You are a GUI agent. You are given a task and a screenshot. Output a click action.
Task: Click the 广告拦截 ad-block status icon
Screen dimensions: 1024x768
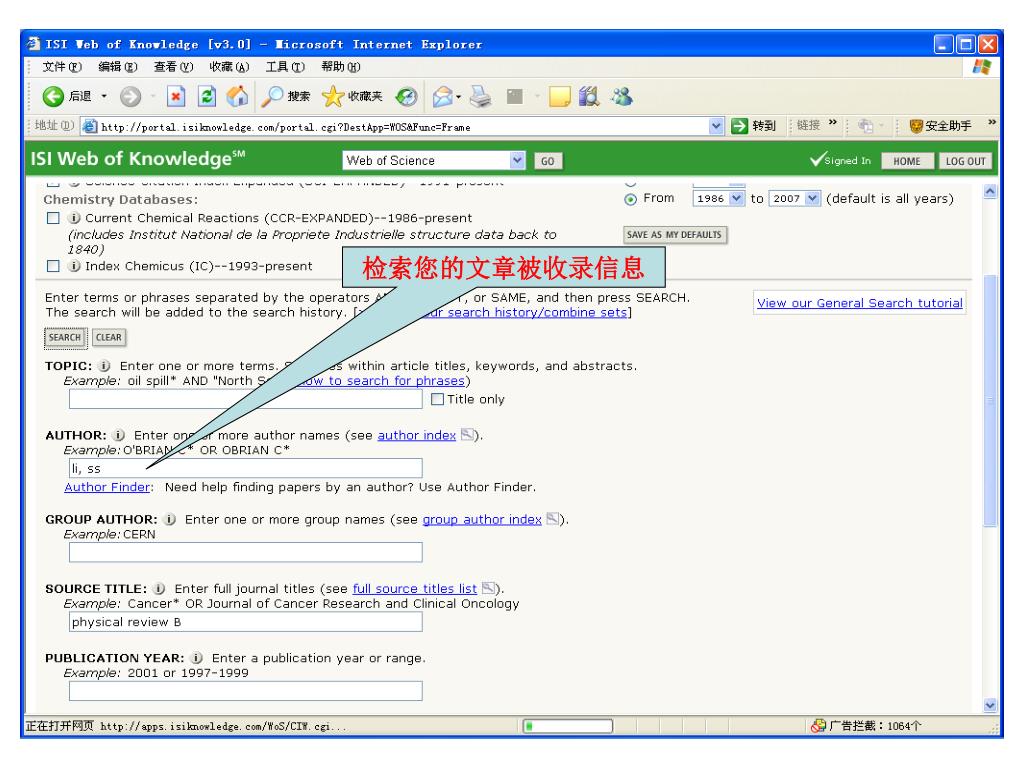818,726
